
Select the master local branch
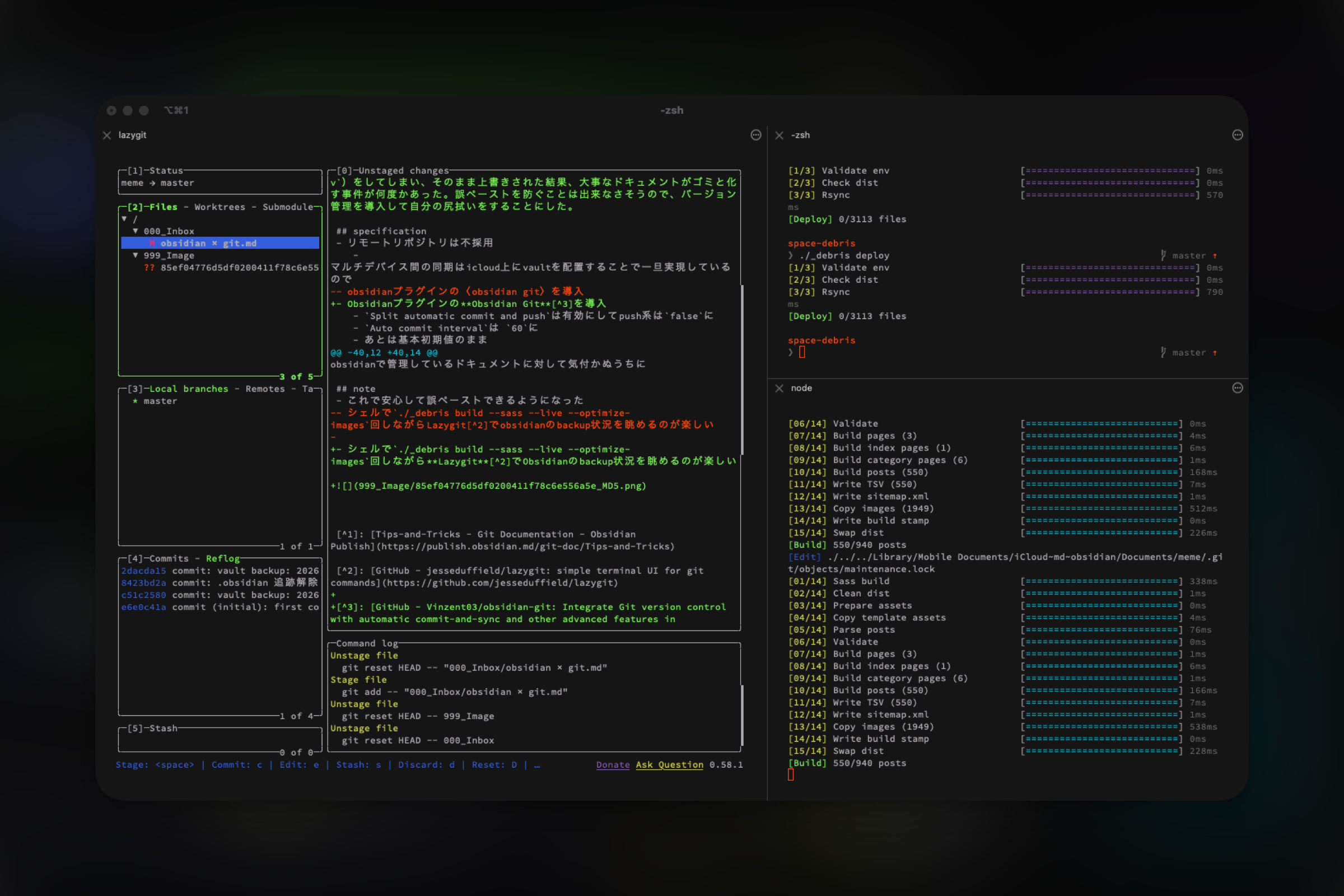(x=160, y=401)
